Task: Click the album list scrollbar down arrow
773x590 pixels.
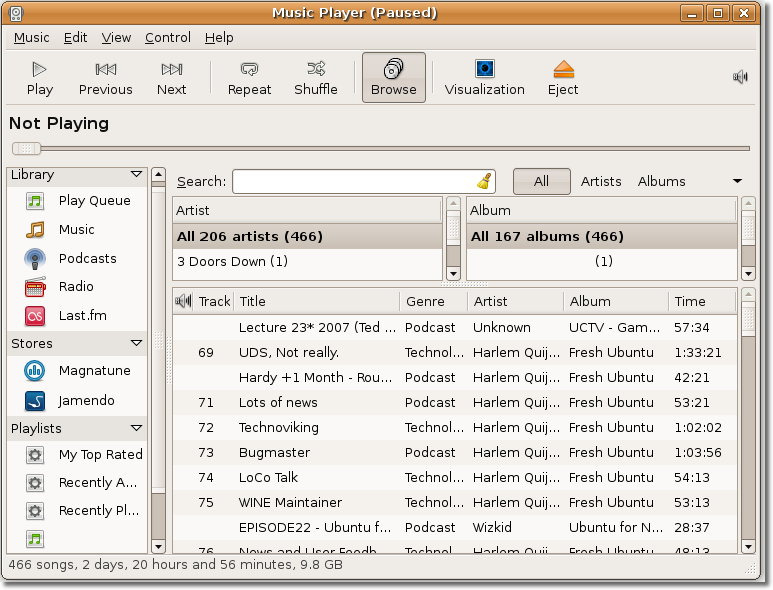Action: [x=748, y=274]
